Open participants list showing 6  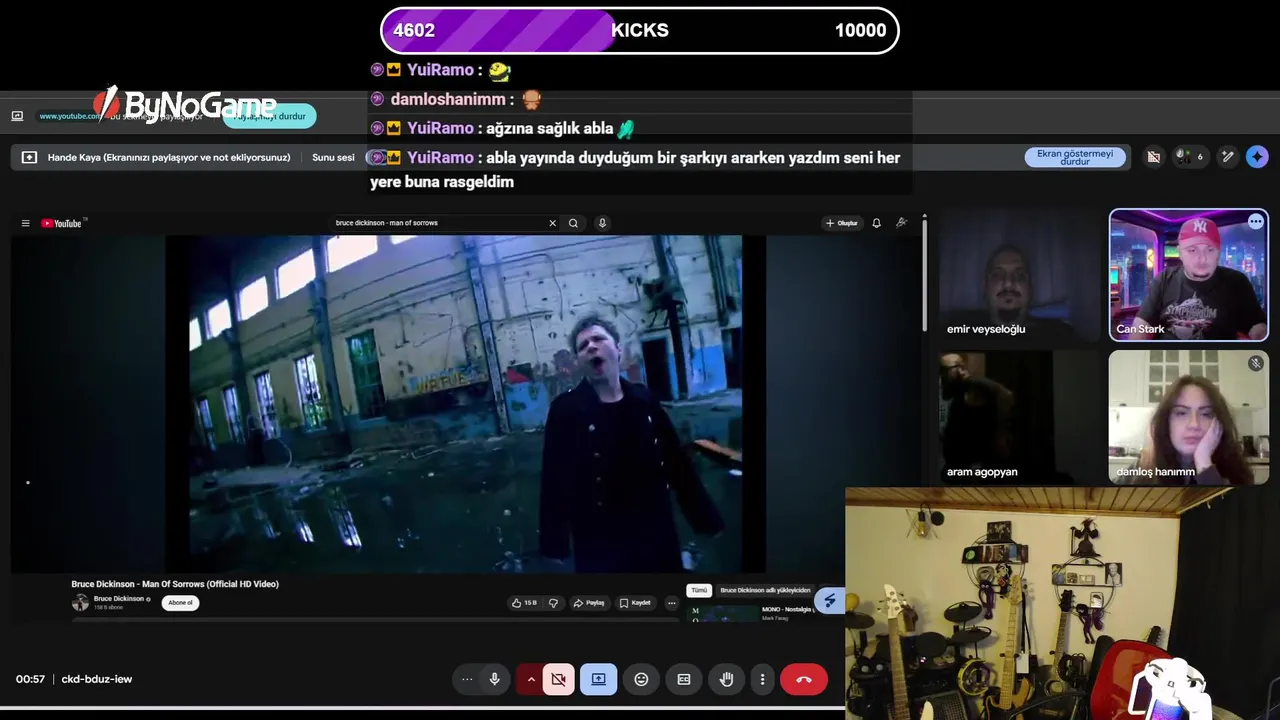[1191, 157]
